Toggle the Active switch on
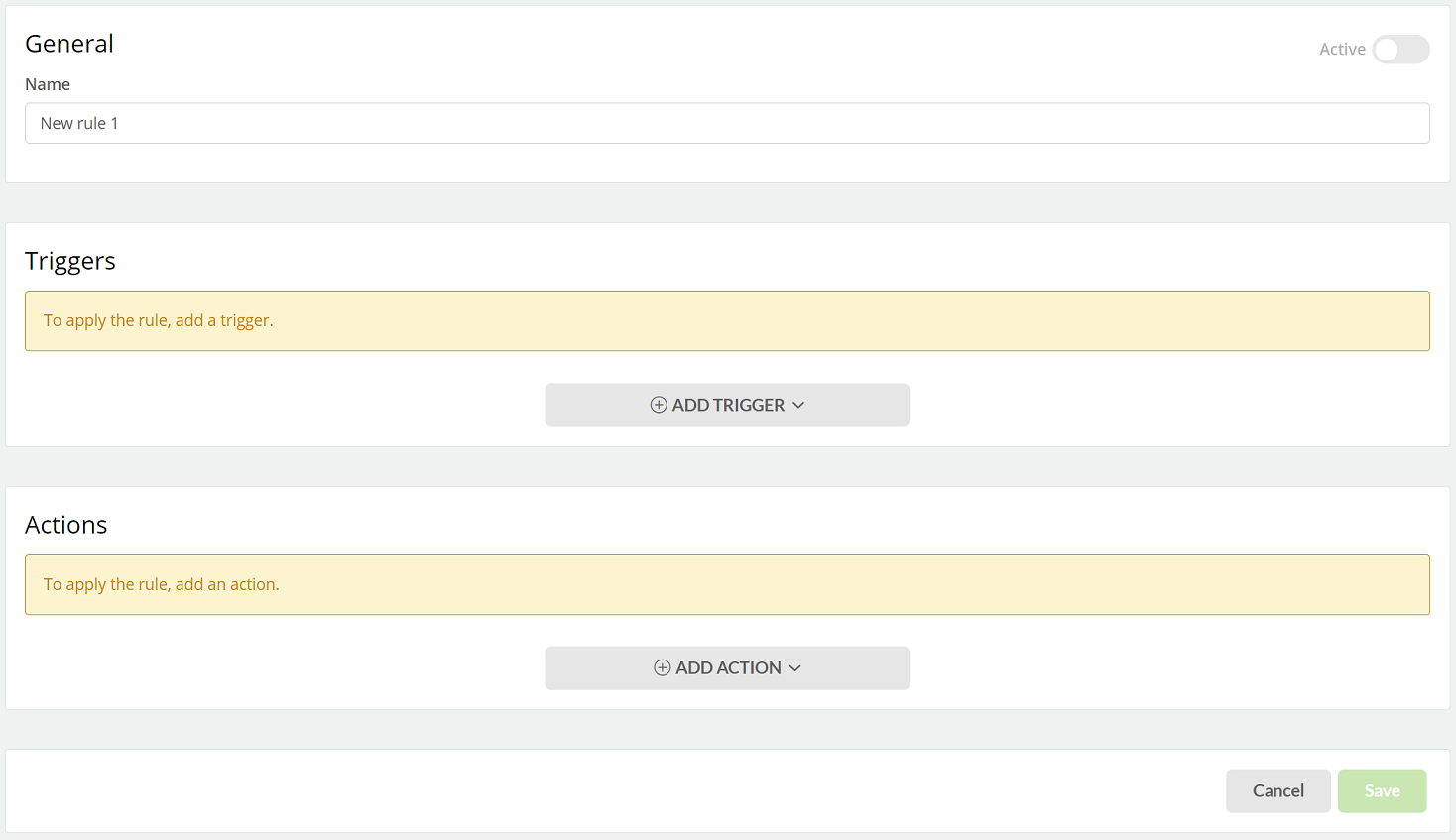1456x840 pixels. click(1400, 49)
